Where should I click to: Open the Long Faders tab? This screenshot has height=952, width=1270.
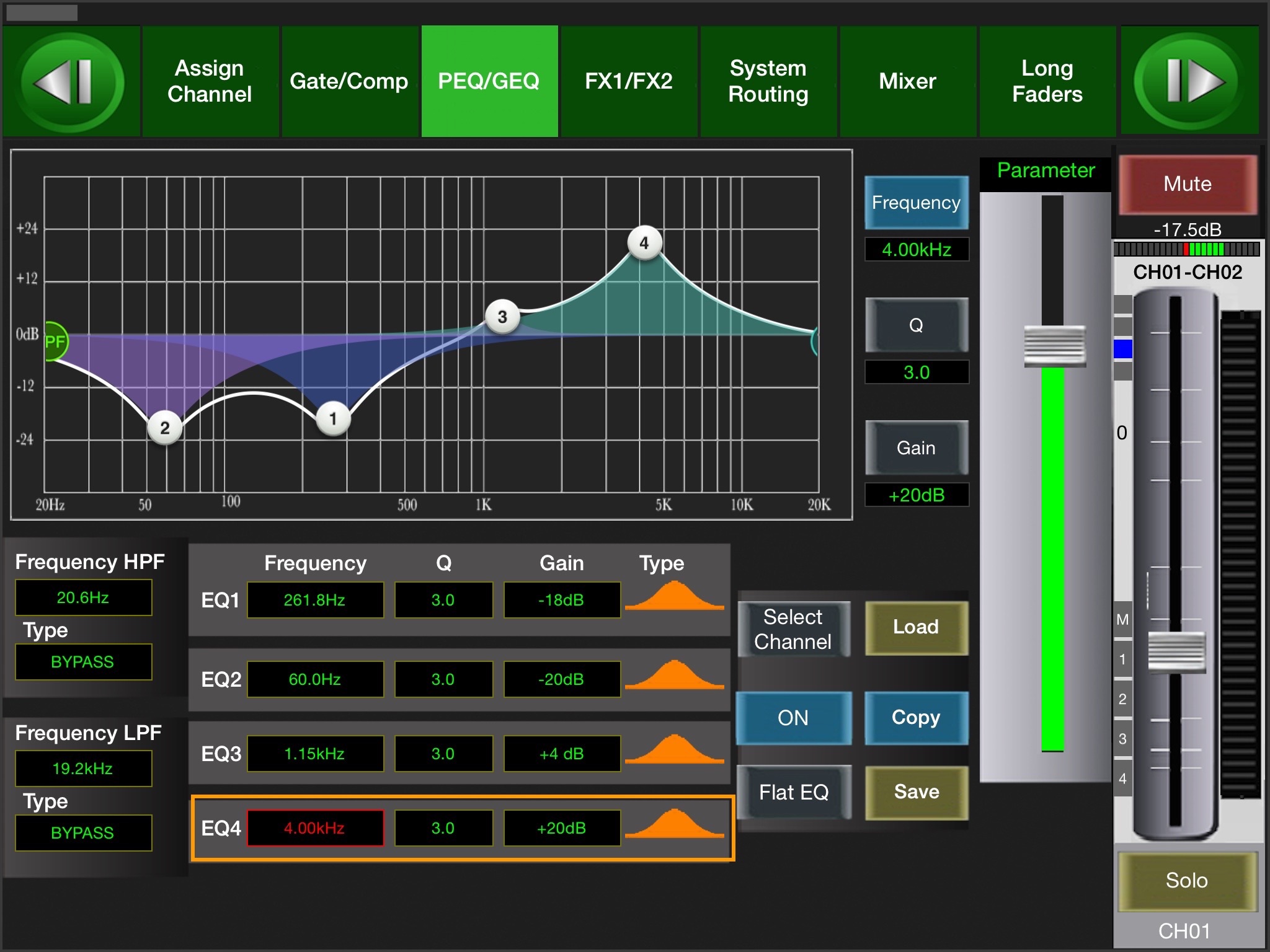click(x=1047, y=81)
